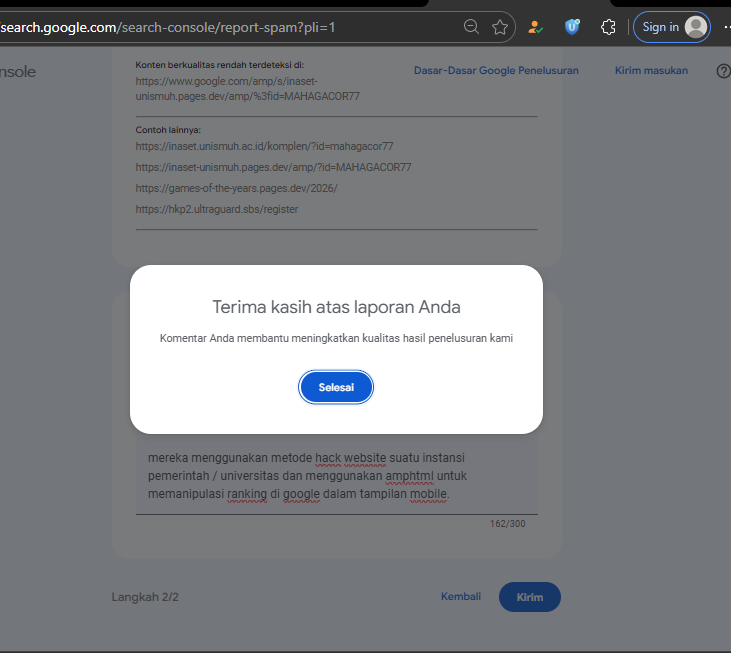This screenshot has width=731, height=653.
Task: Select the inaset-unismuh.pages.dev/amp URL under Contoh lainnya
Action: click(x=273, y=167)
